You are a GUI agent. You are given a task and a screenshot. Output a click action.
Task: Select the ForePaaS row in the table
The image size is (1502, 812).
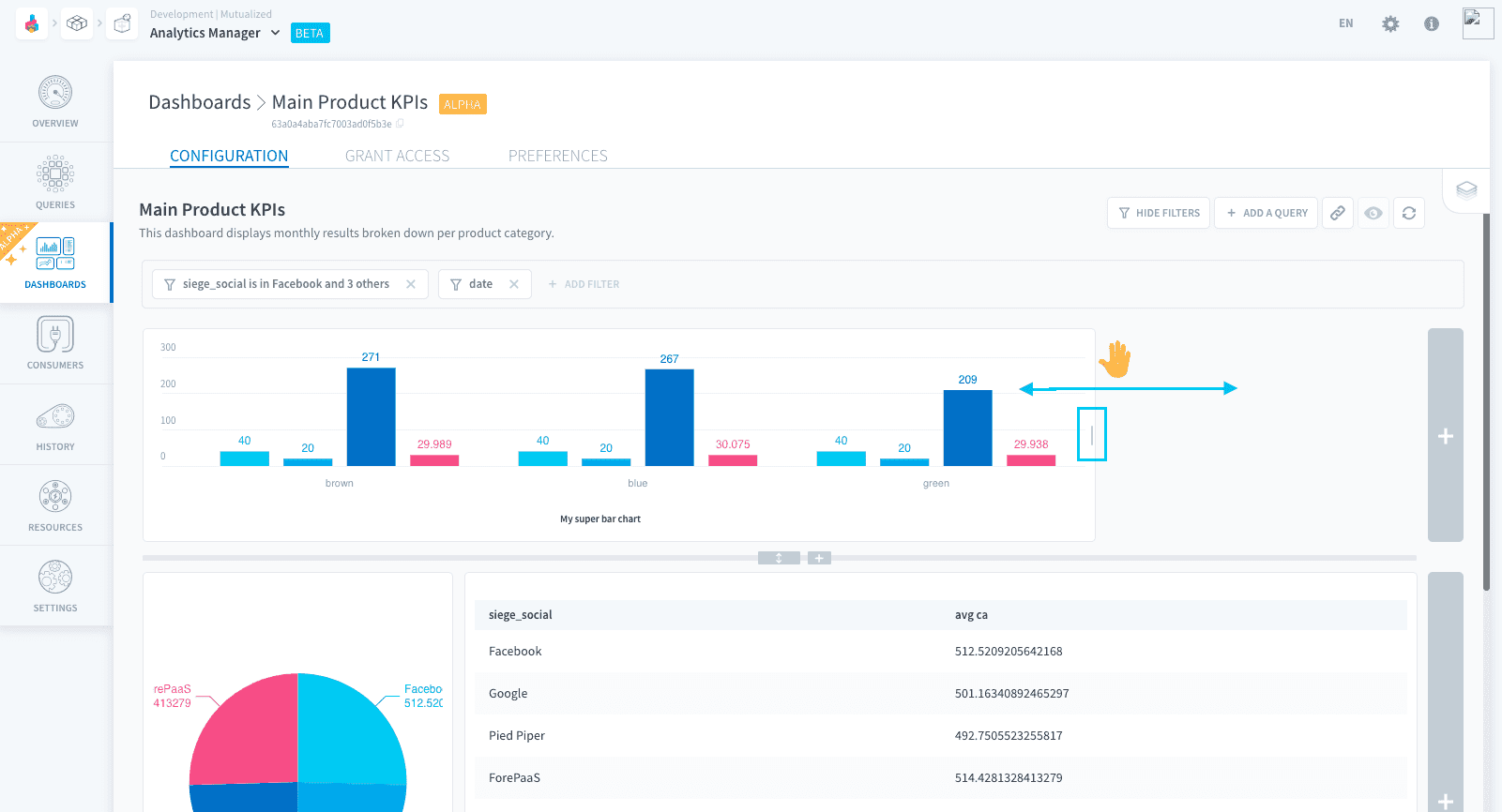[940, 777]
